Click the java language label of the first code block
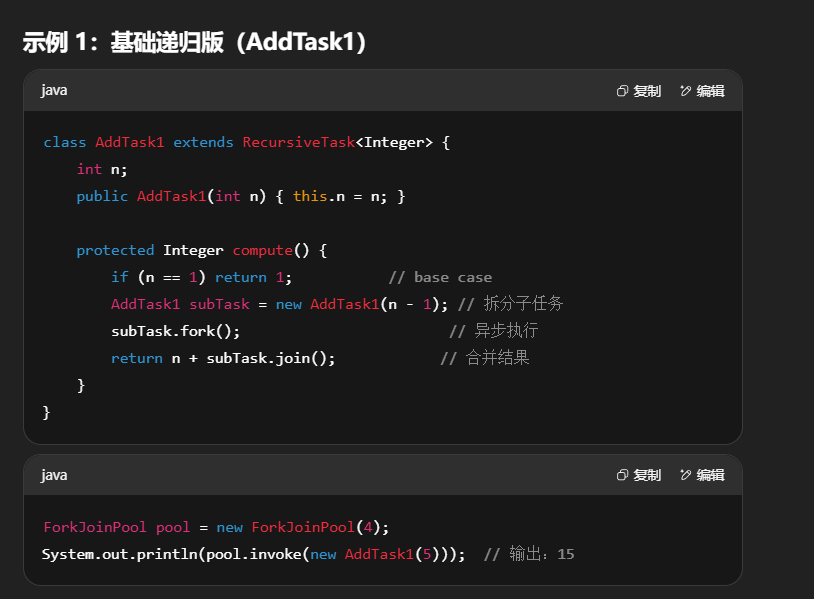Screen dimensions: 814x599 (x=54, y=91)
